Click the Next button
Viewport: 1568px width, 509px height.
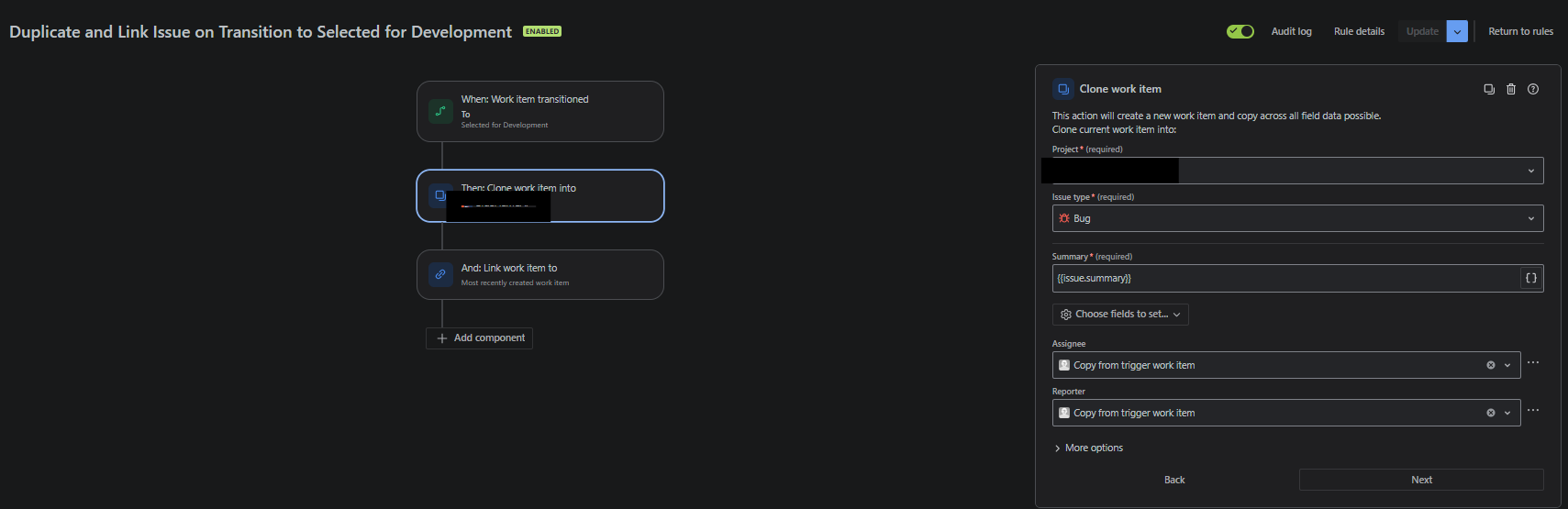pyautogui.click(x=1421, y=480)
